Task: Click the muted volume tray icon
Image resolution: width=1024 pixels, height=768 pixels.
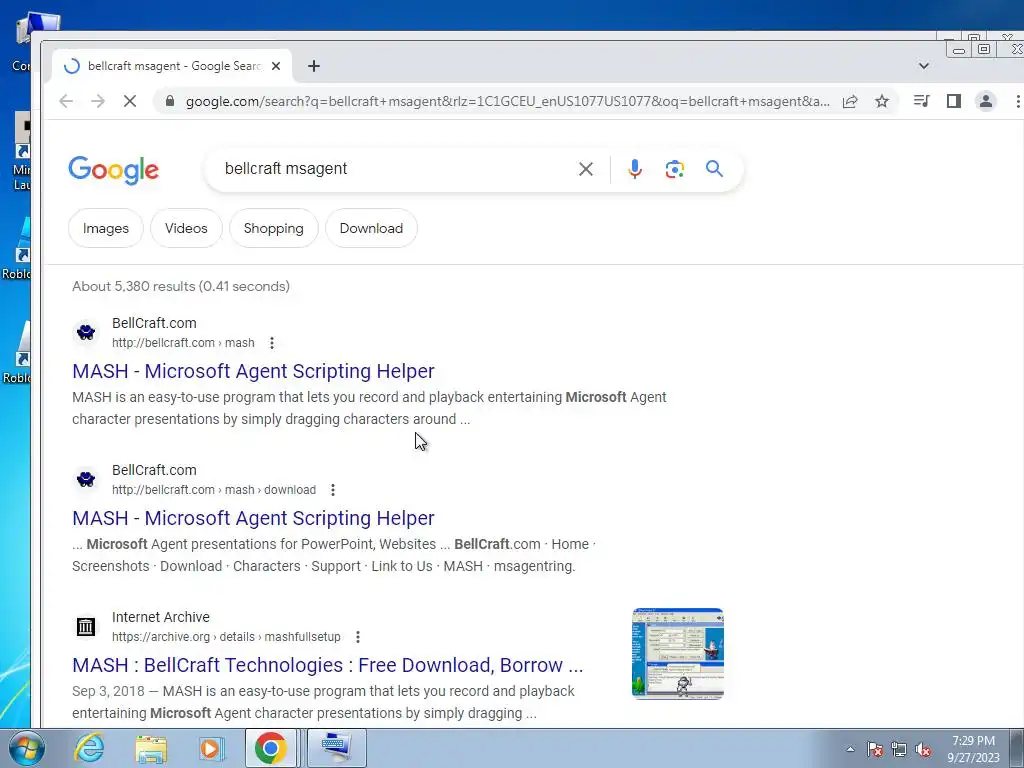Action: [923, 749]
